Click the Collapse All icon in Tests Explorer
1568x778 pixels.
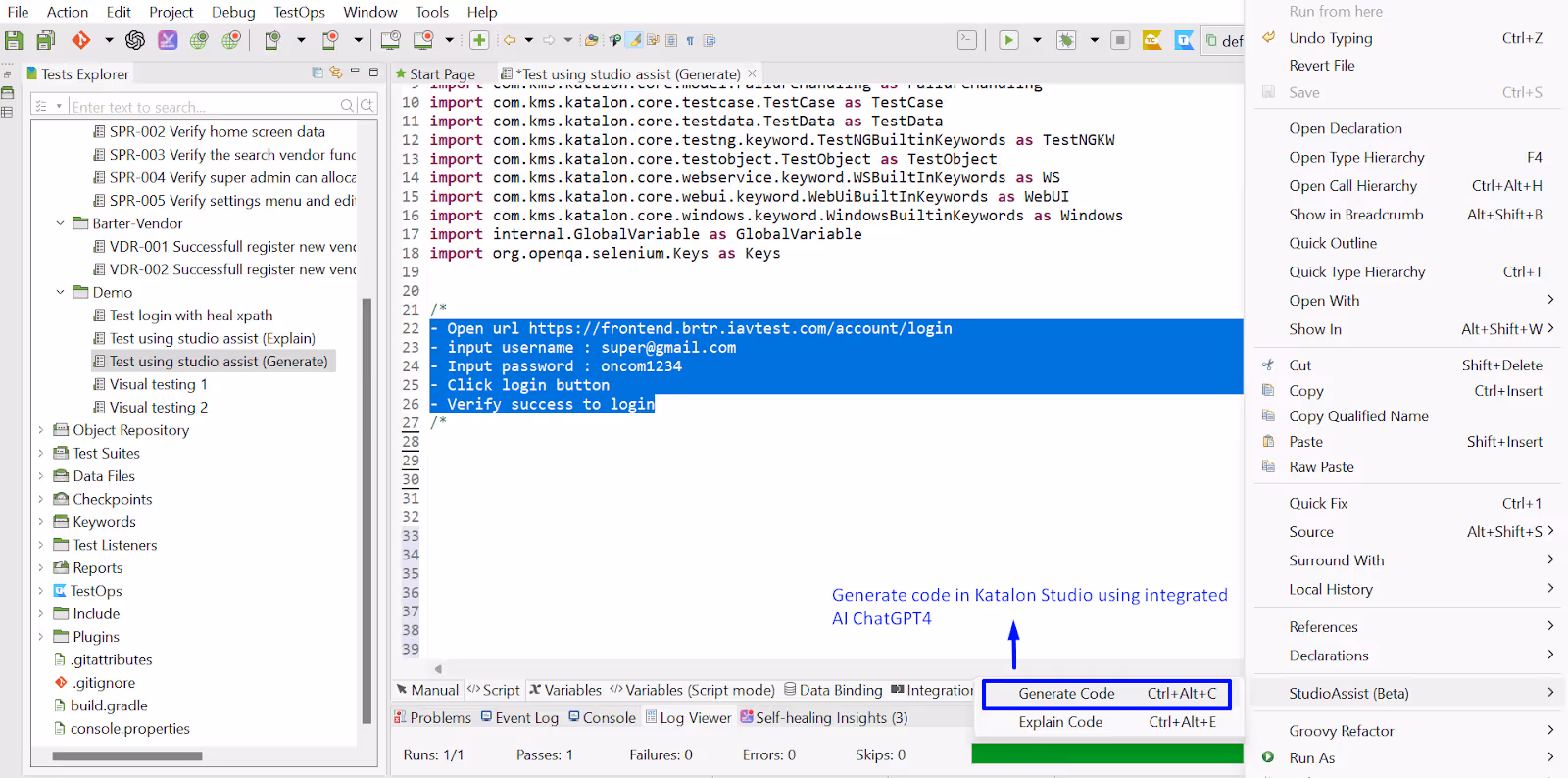[318, 73]
